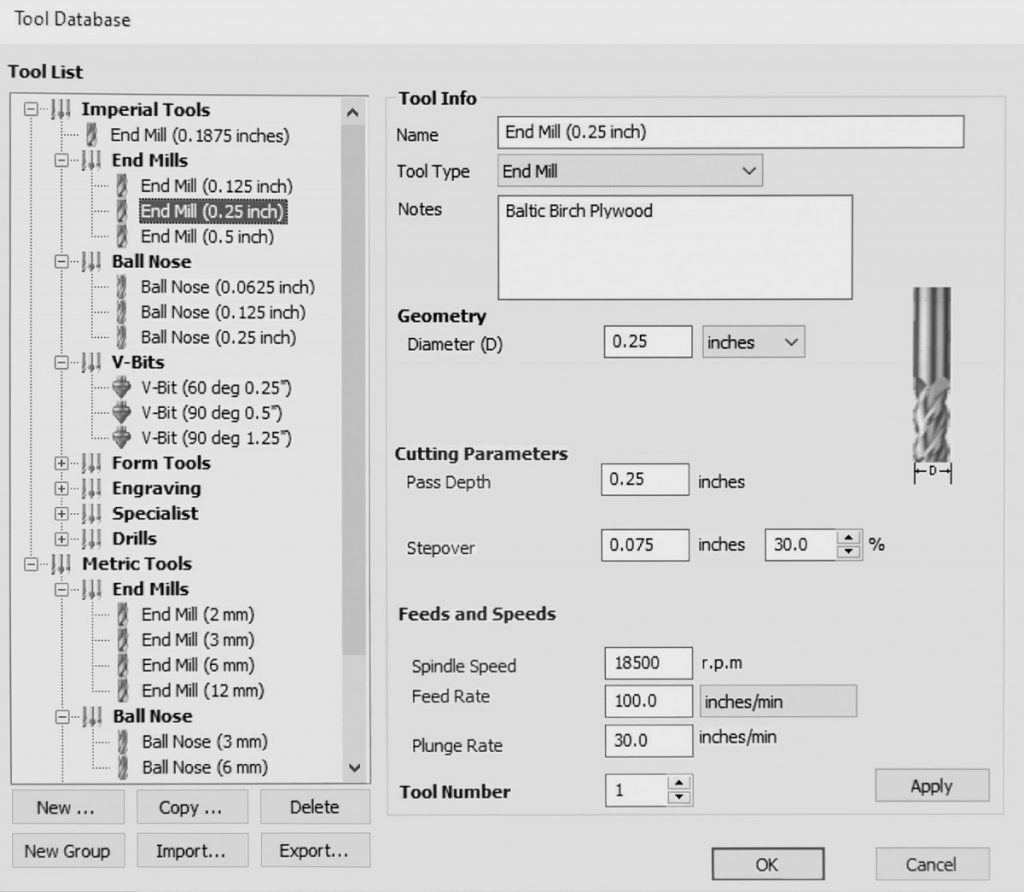Click the V-Bit (90 deg 1.25") icon

121,438
